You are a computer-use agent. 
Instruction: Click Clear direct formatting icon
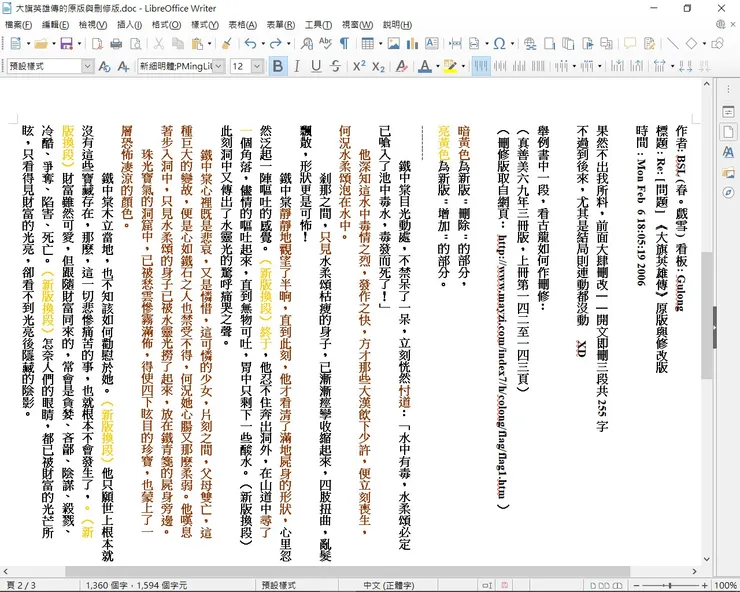(x=402, y=67)
